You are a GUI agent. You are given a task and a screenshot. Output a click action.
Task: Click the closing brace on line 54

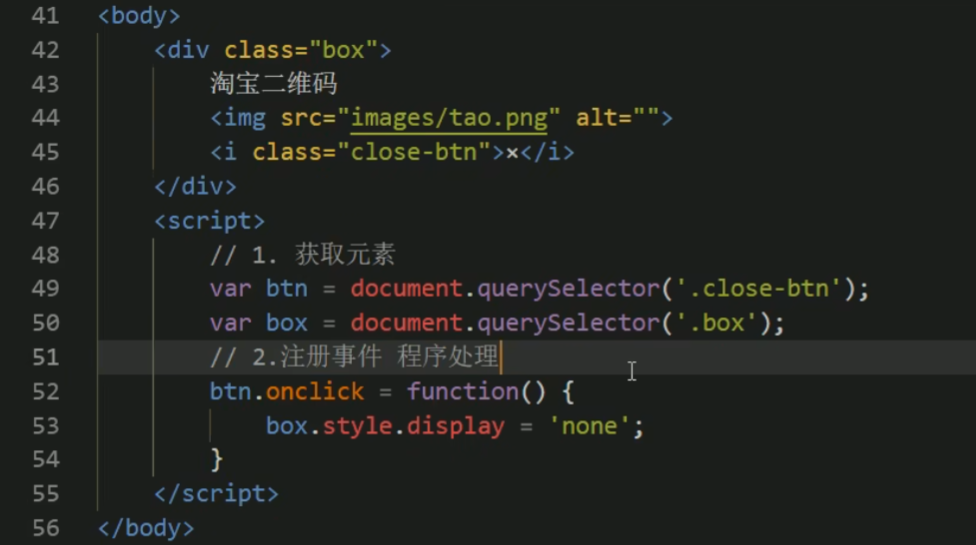tap(217, 460)
